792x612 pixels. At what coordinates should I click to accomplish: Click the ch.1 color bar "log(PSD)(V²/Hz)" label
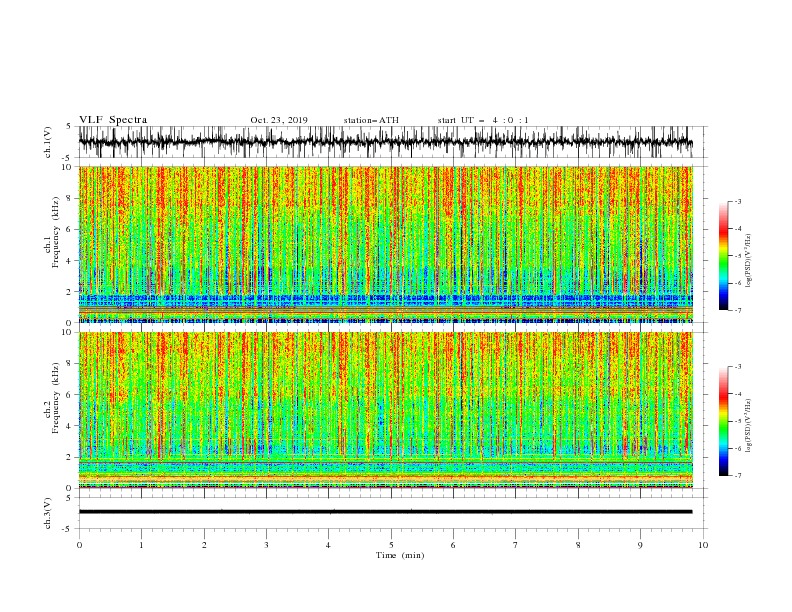(x=749, y=261)
